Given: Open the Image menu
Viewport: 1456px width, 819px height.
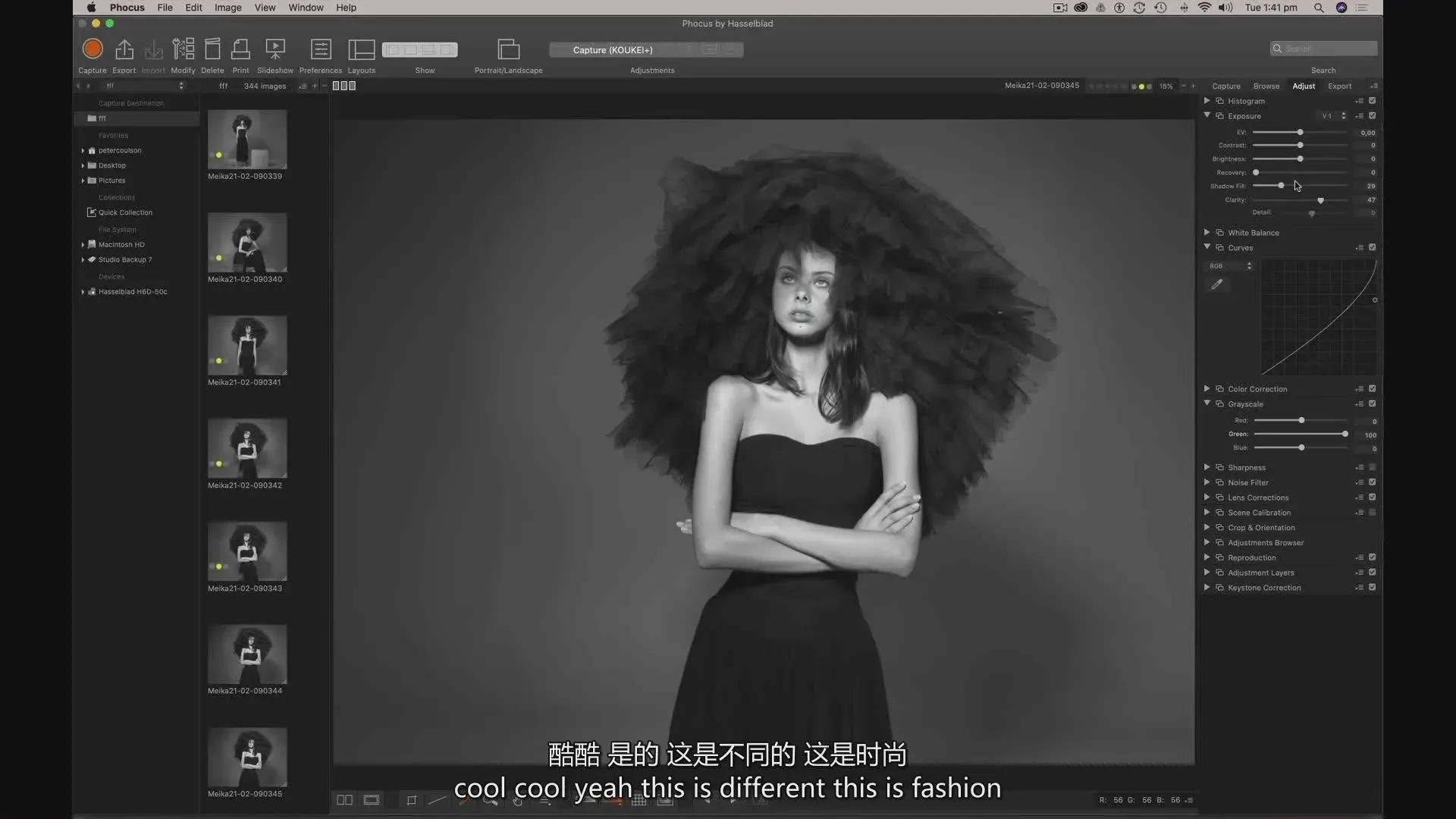Looking at the screenshot, I should point(227,8).
